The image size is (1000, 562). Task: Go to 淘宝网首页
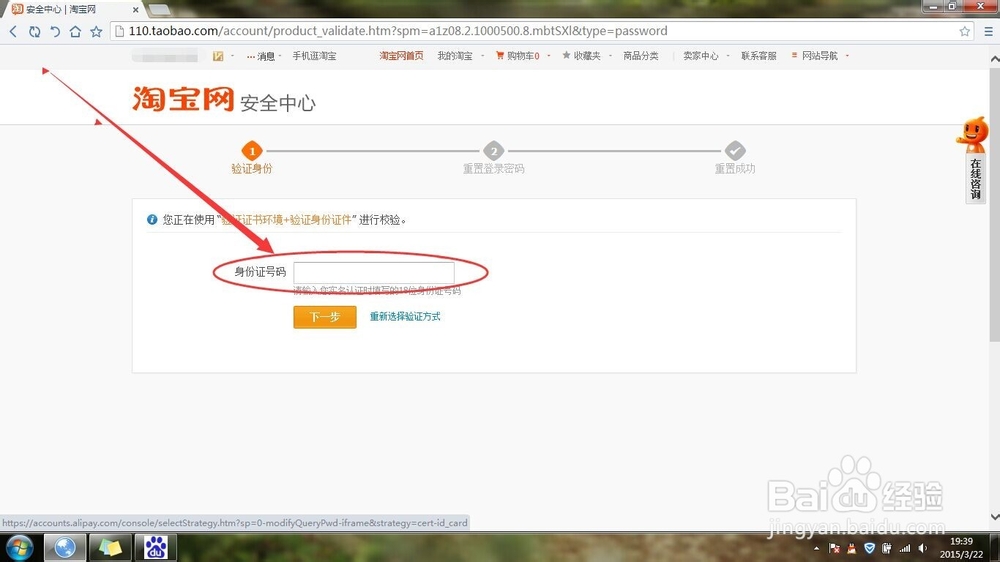pyautogui.click(x=401, y=56)
